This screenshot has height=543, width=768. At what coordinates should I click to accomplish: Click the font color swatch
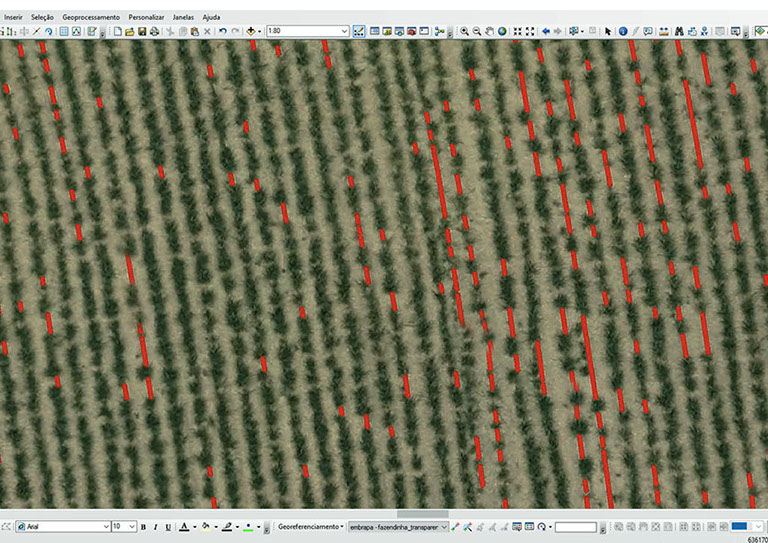pyautogui.click(x=183, y=526)
